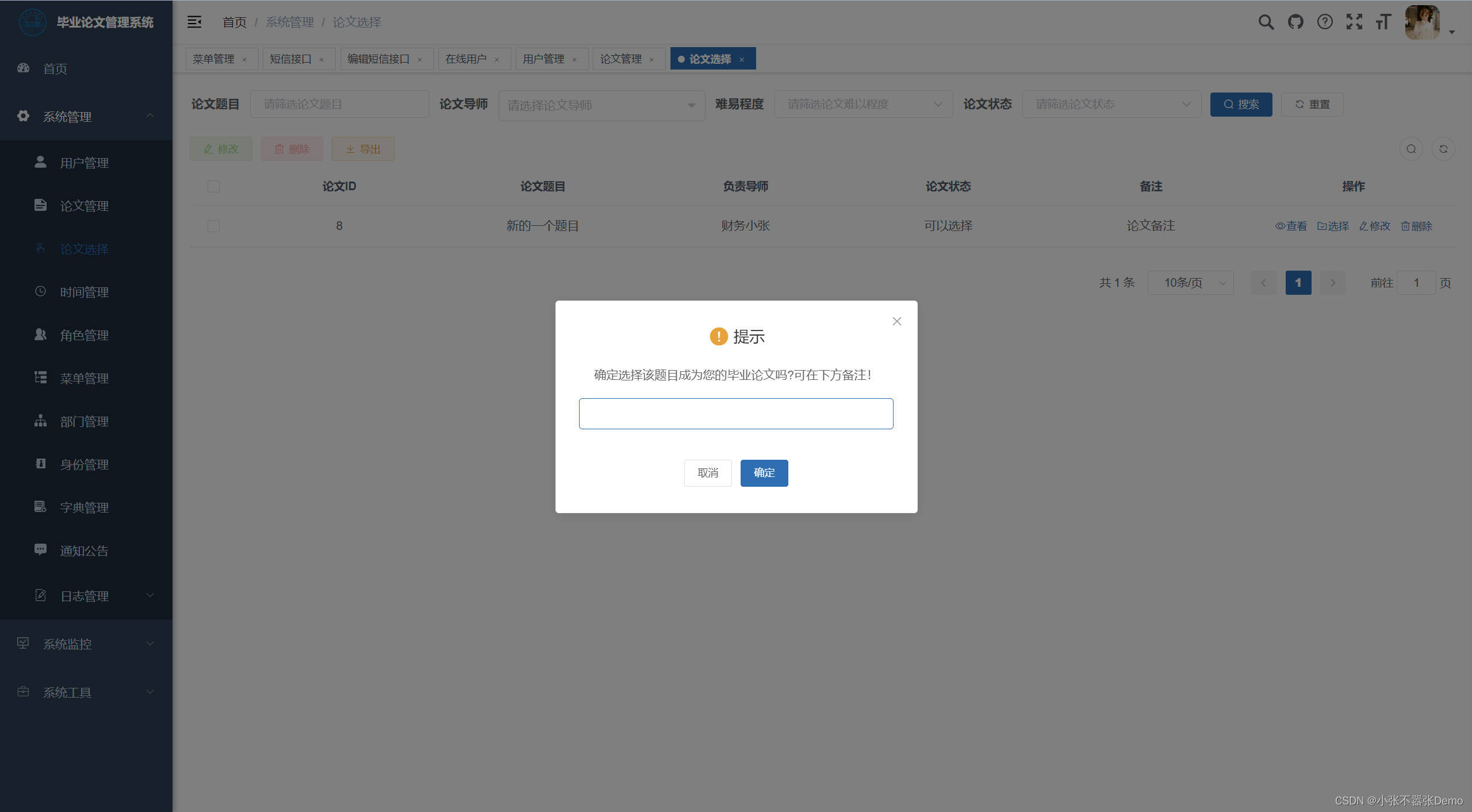Click the table refresh circular icon
1472x812 pixels.
click(x=1443, y=149)
